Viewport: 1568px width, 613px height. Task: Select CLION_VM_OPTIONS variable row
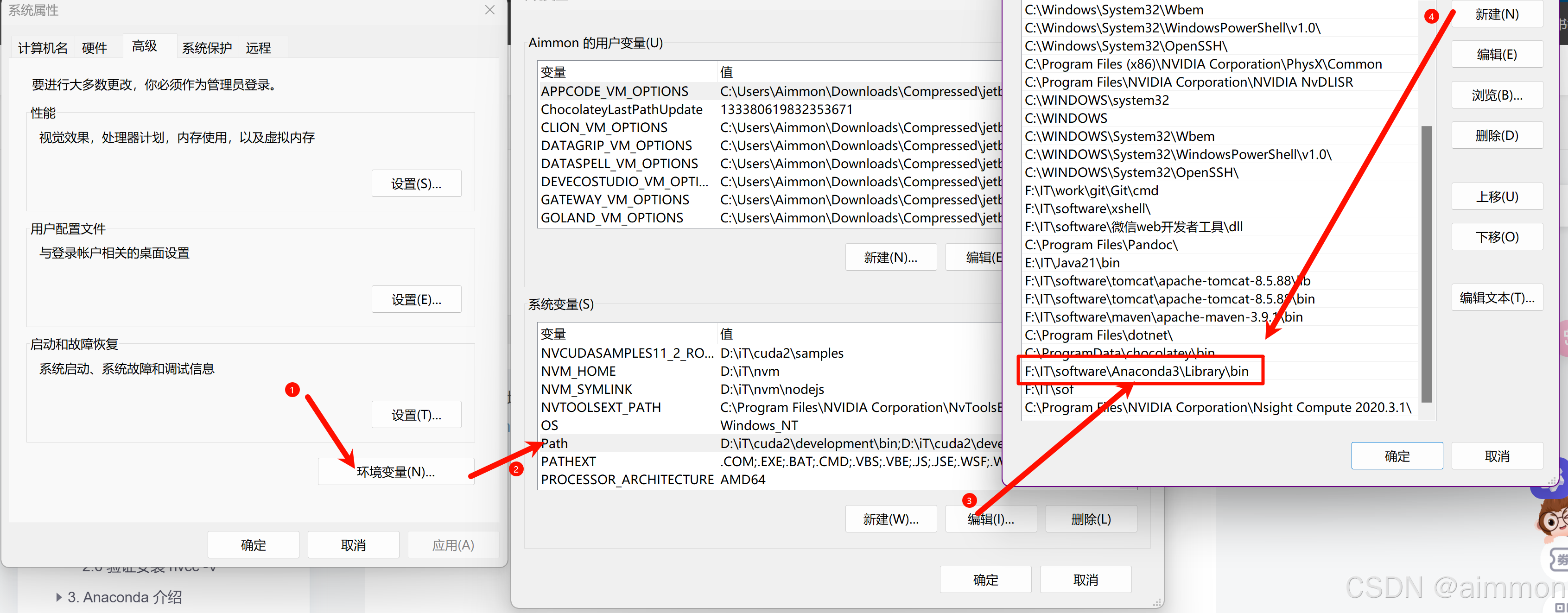[x=770, y=128]
